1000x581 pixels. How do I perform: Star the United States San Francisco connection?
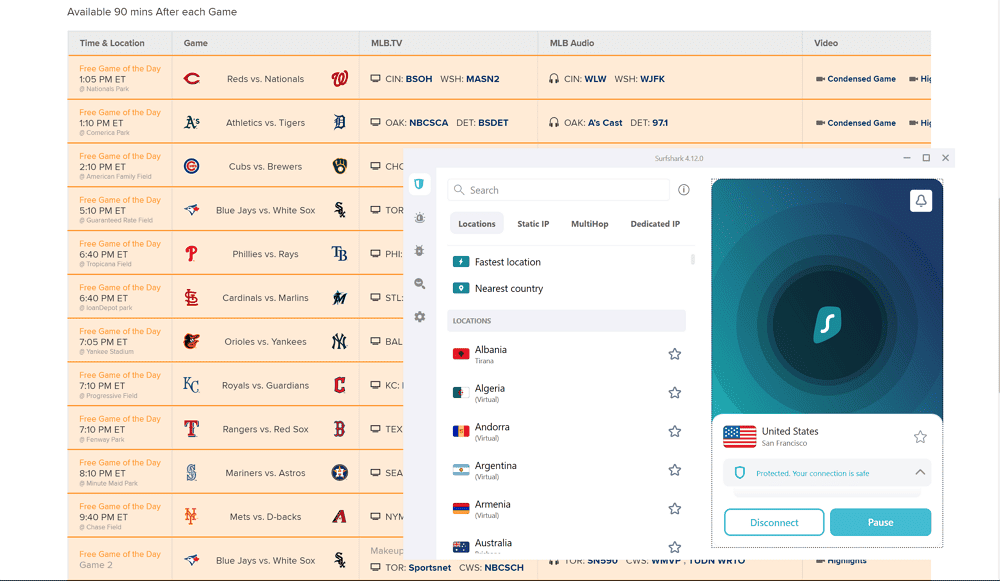pyautogui.click(x=920, y=437)
